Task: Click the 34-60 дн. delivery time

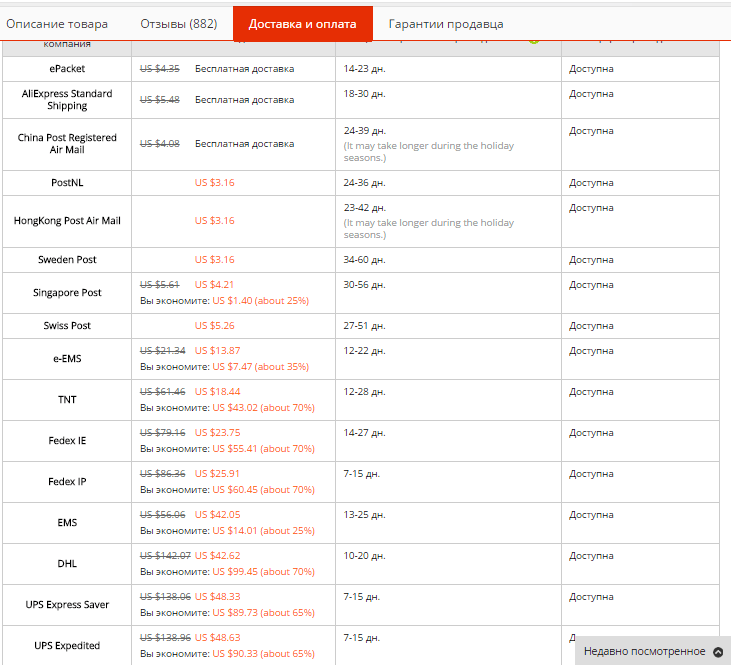Action: point(365,260)
